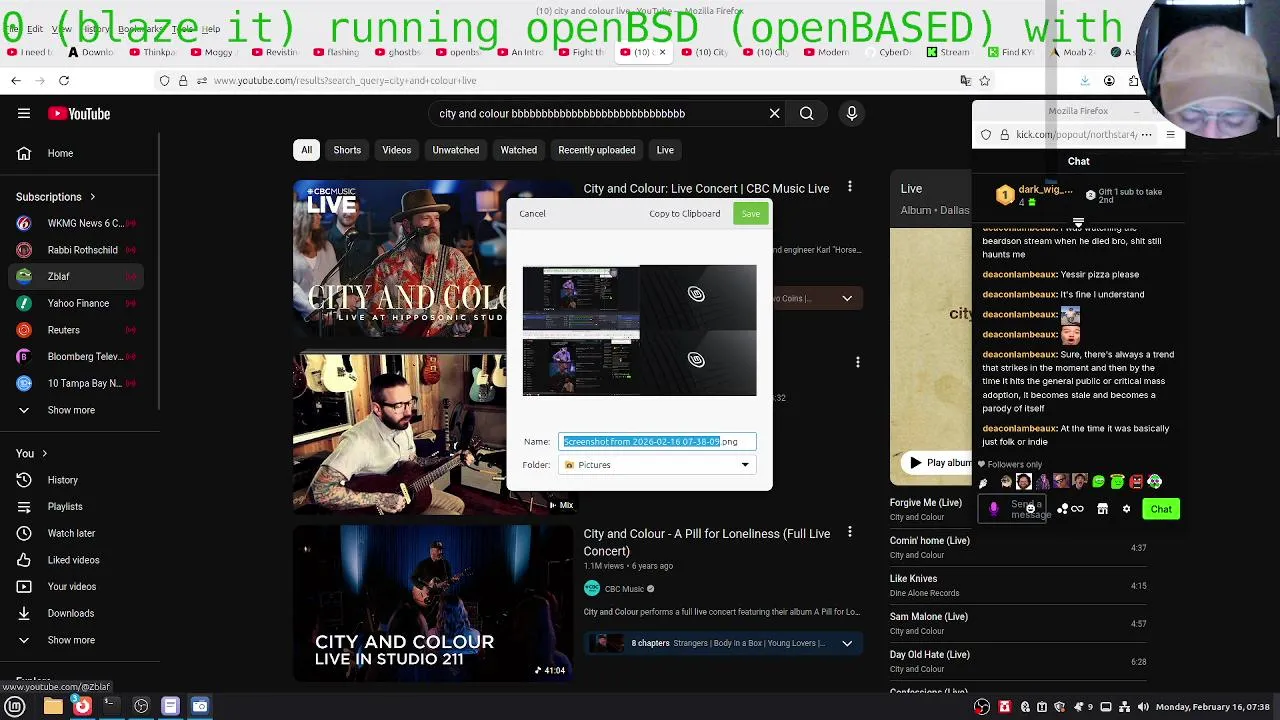
Task: Select the Videos filter chip
Action: coord(396,150)
